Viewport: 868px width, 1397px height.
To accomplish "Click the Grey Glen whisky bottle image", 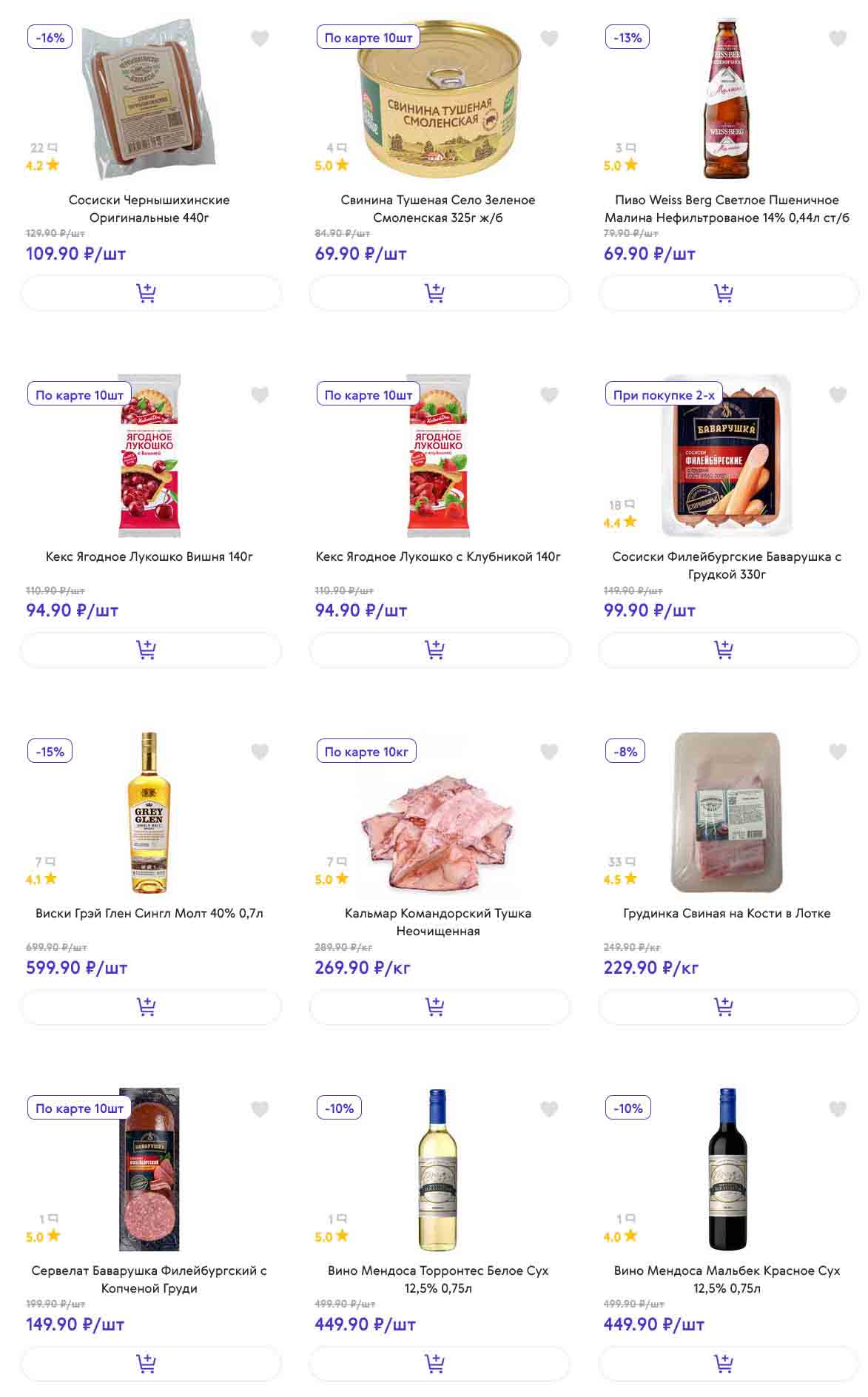I will pos(149,812).
